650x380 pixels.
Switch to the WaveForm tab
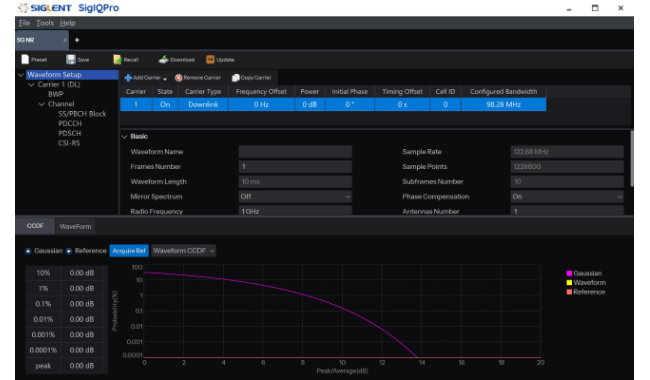(75, 226)
